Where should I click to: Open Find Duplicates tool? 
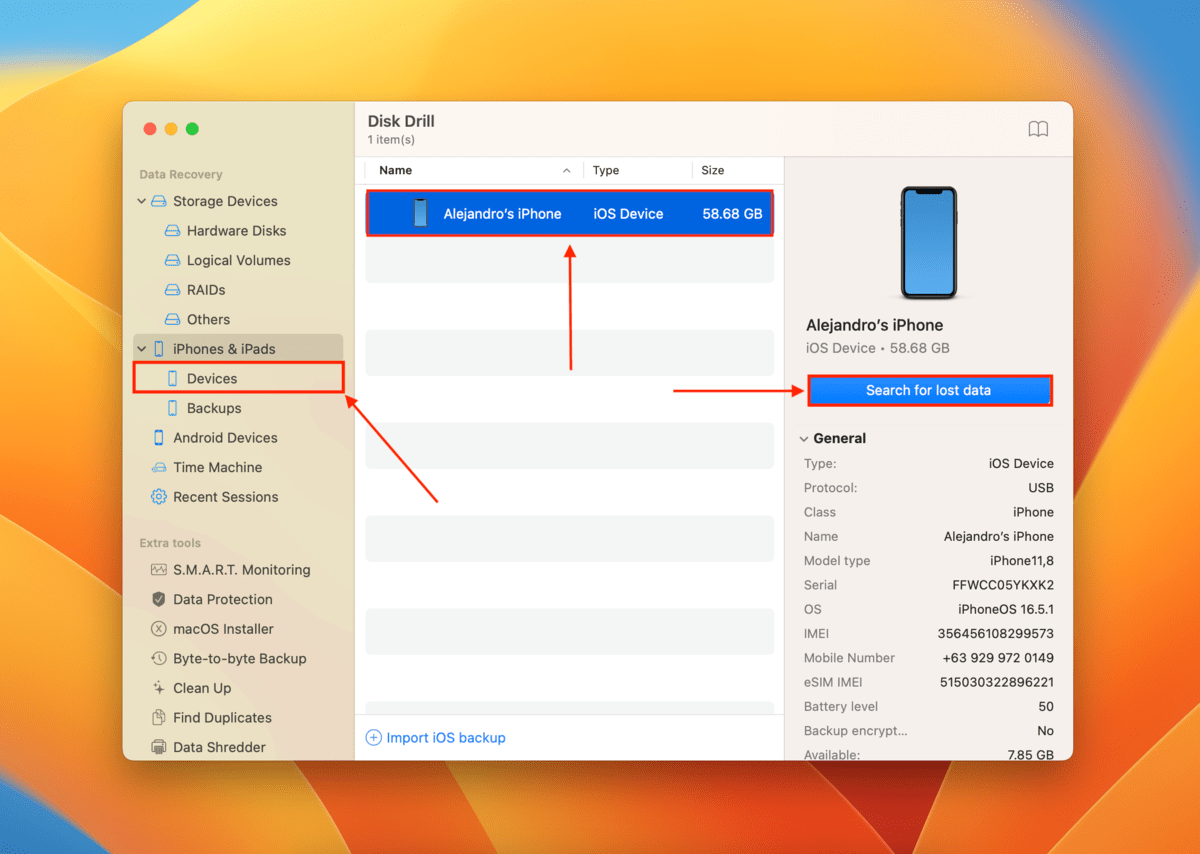pos(222,717)
